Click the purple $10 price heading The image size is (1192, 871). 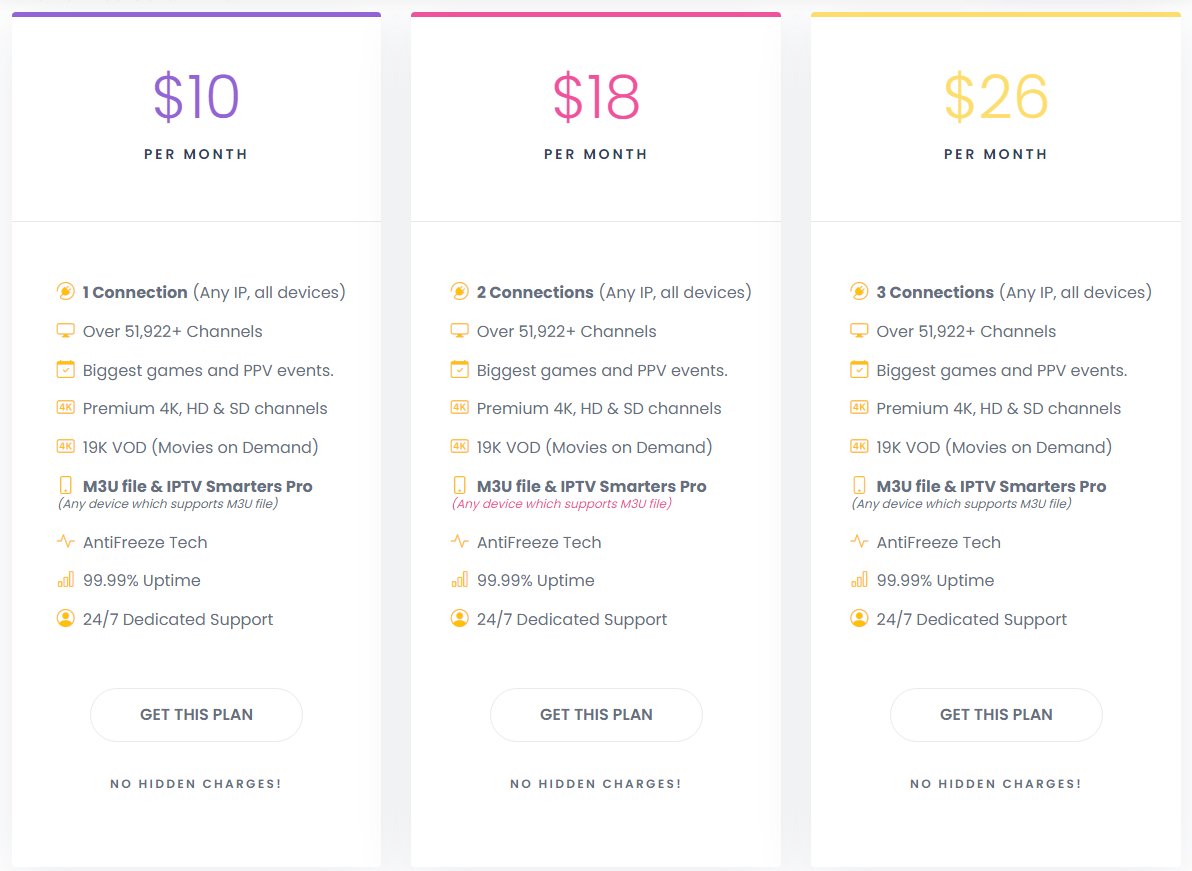(x=196, y=97)
